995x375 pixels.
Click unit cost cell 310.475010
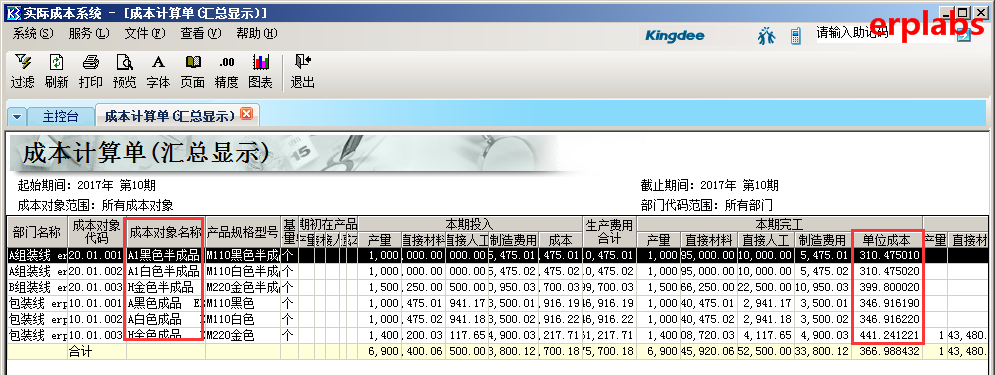(886, 255)
